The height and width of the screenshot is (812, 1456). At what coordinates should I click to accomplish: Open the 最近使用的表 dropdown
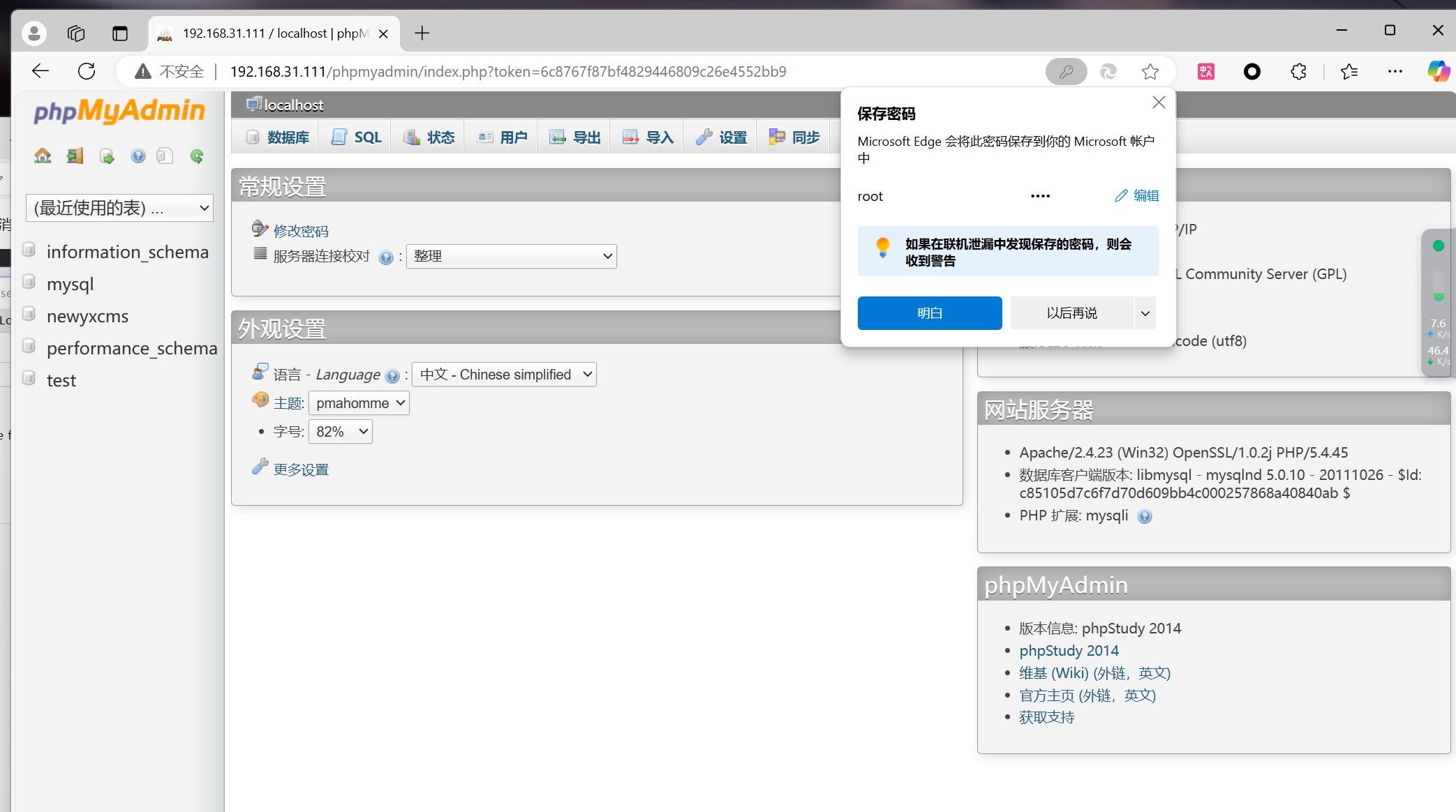119,208
